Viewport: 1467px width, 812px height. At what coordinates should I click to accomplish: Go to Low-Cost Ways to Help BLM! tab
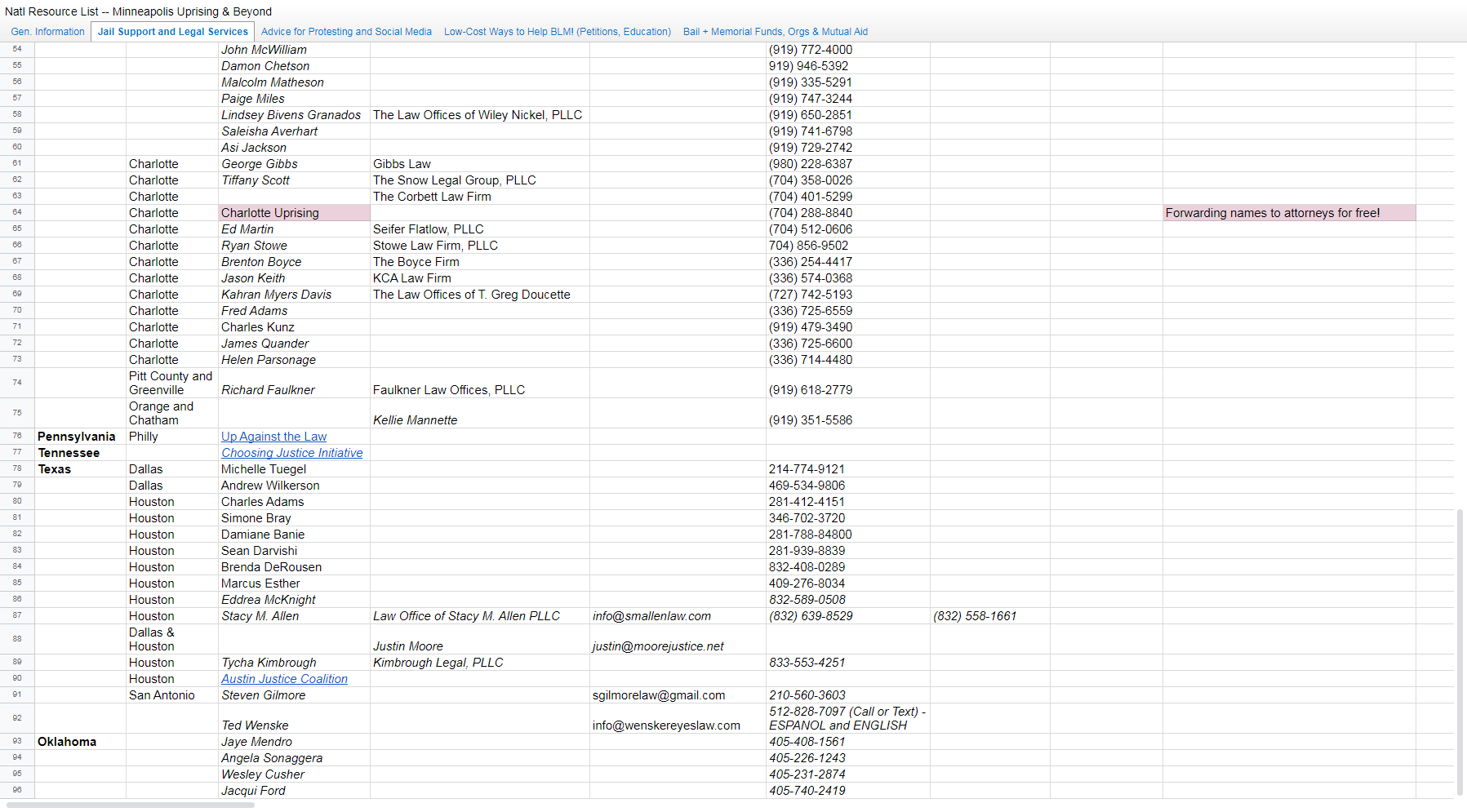pyautogui.click(x=558, y=32)
